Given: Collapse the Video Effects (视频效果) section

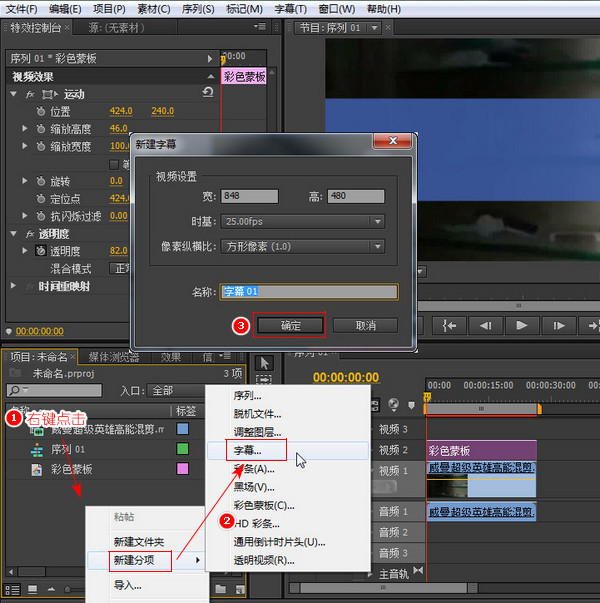Looking at the screenshot, I should 211,76.
